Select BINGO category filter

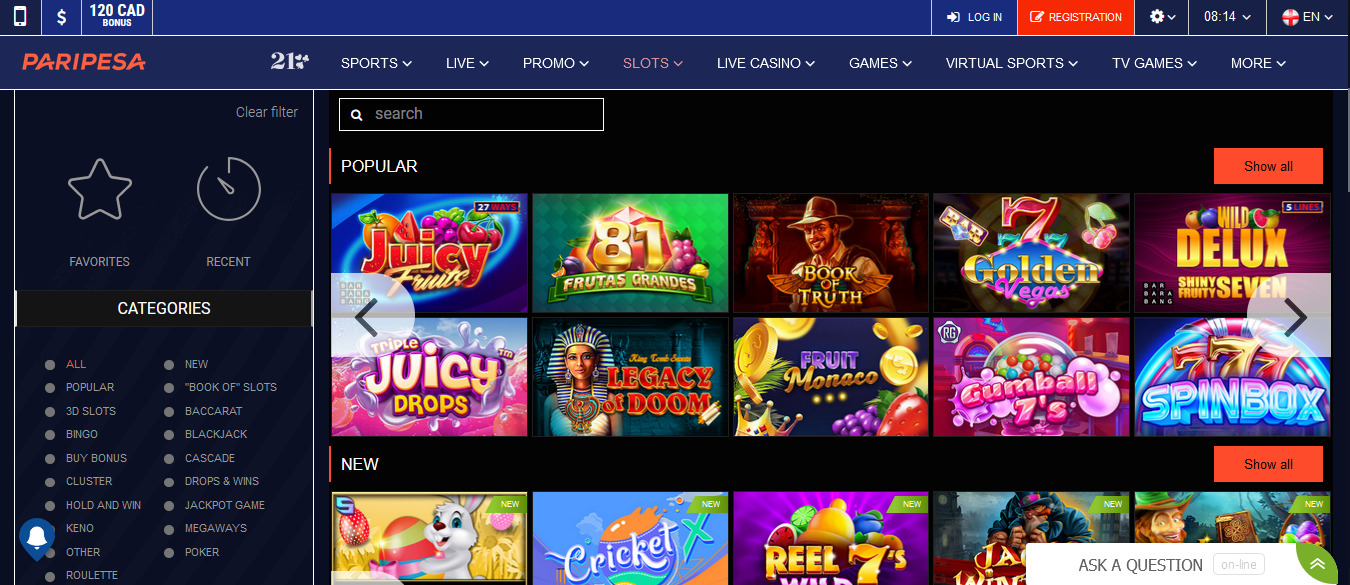[x=82, y=434]
